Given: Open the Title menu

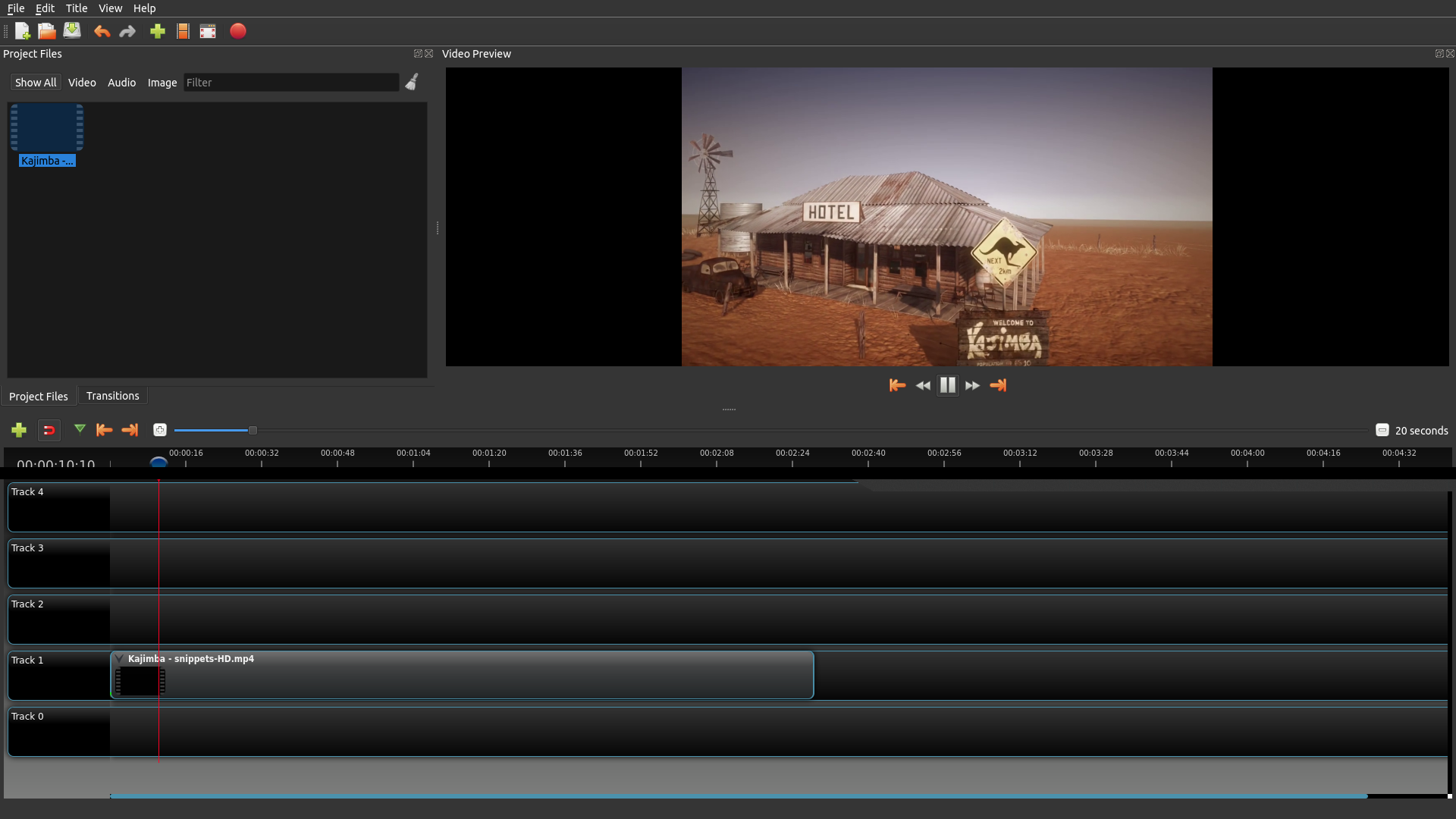Looking at the screenshot, I should (77, 8).
